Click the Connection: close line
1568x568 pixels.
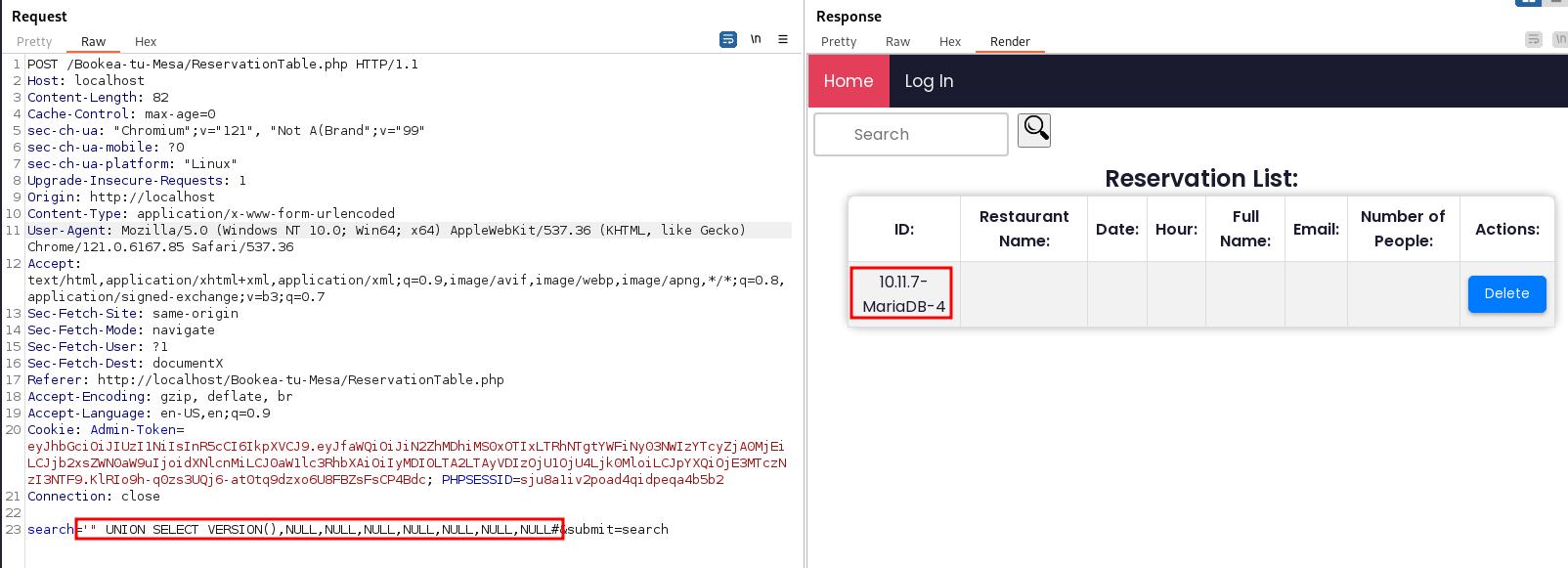[94, 497]
